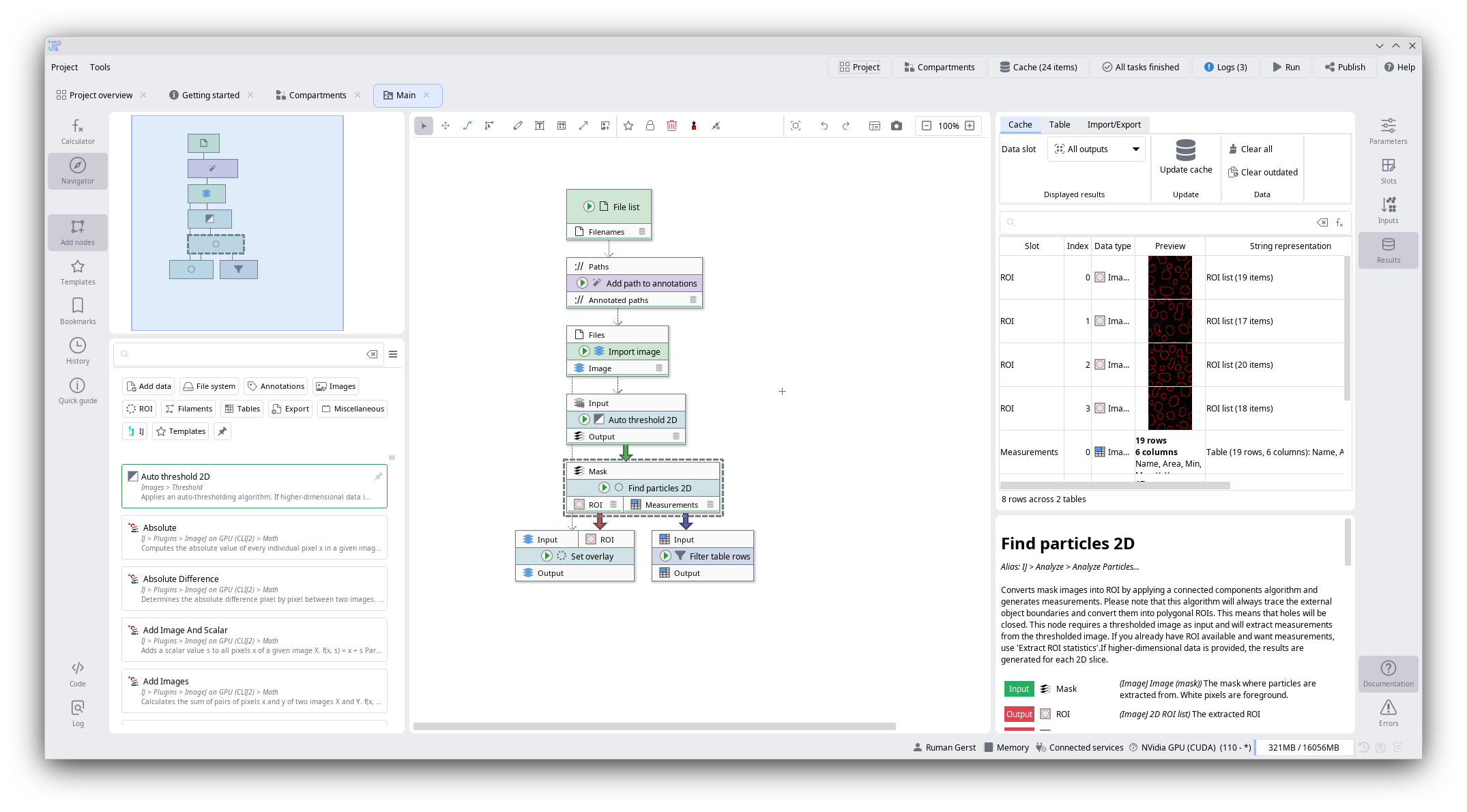Screen dimensions: 1467x812
Task: Click the Clear outdated button
Action: tap(1263, 172)
